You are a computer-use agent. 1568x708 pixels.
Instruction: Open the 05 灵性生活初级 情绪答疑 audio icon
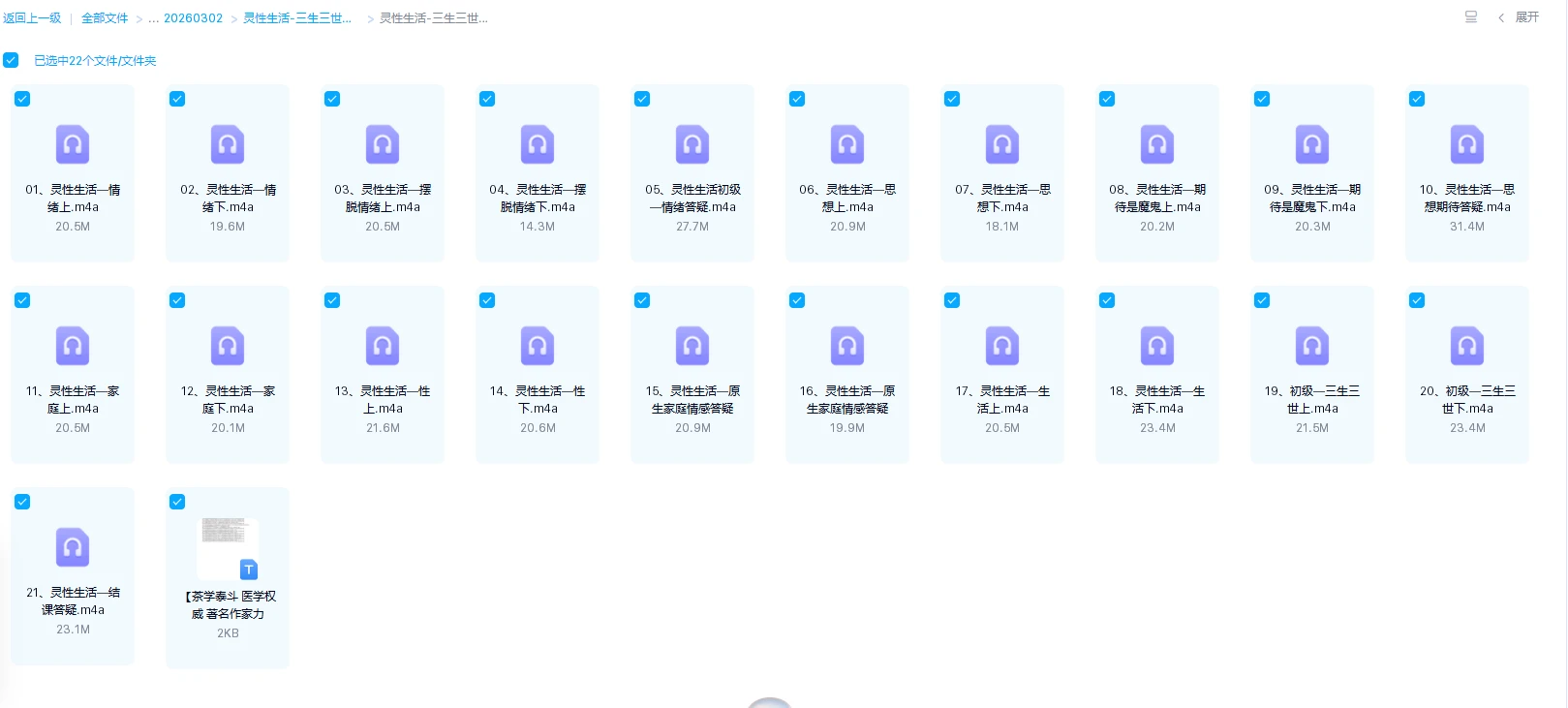692,144
